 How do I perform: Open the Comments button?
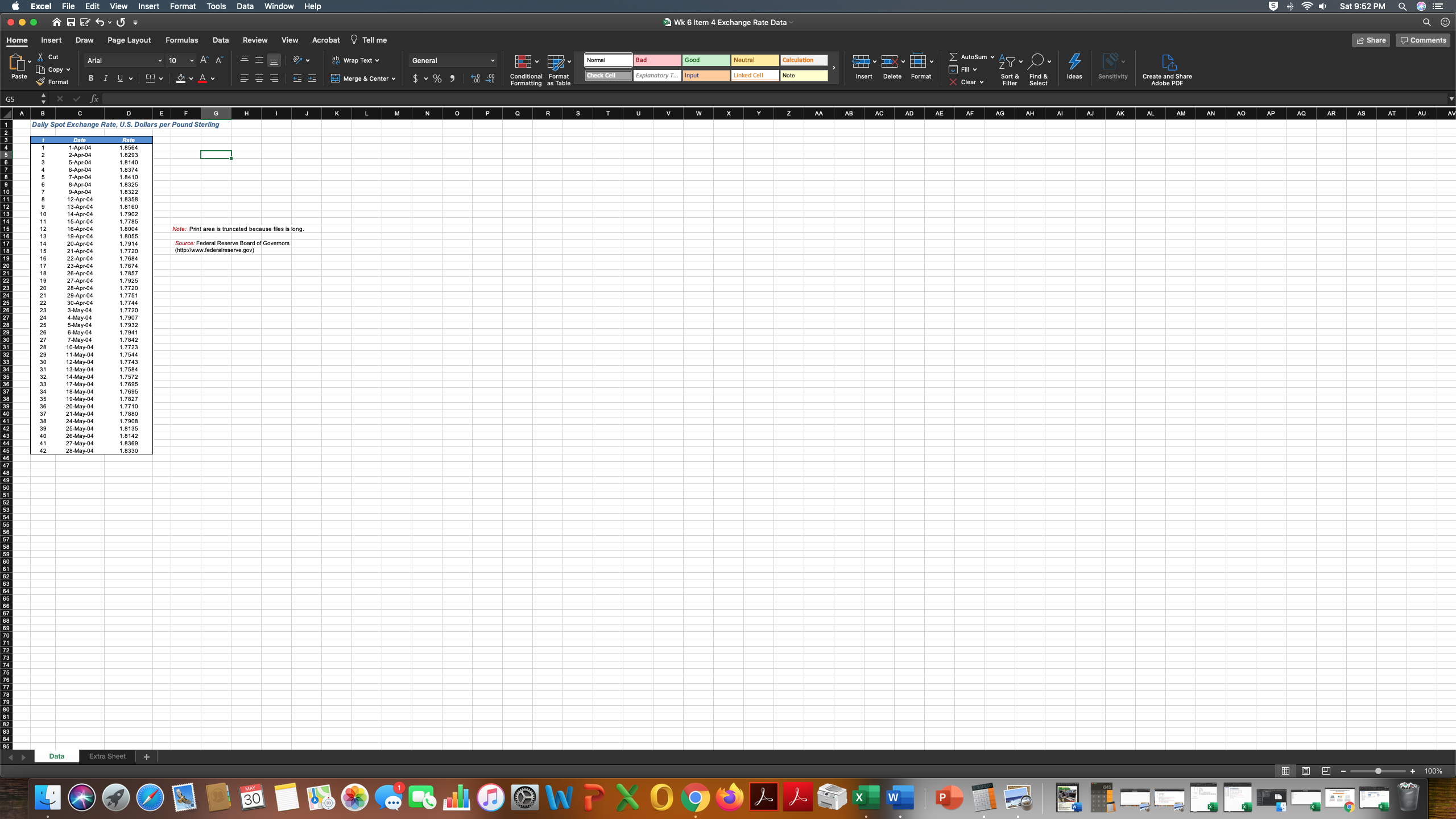point(1423,40)
